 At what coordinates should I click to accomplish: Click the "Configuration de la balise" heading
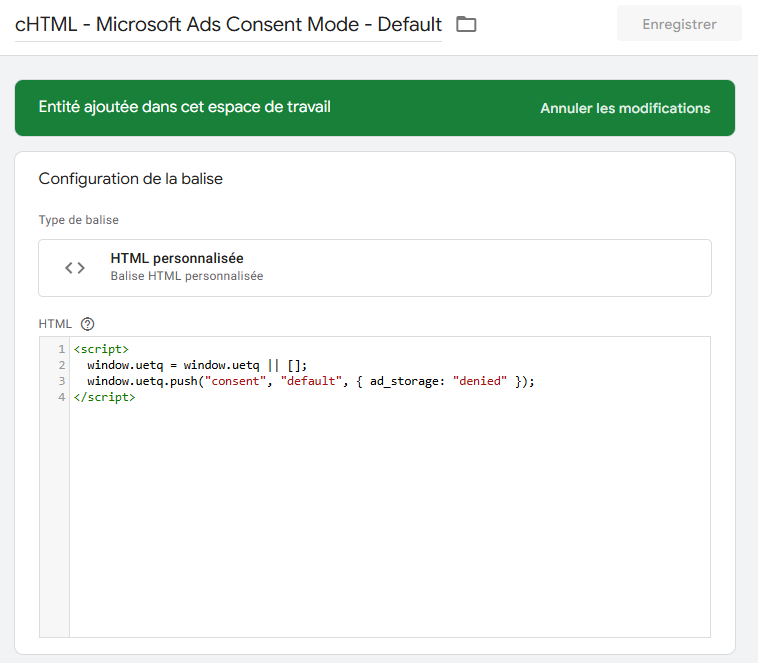coord(131,179)
